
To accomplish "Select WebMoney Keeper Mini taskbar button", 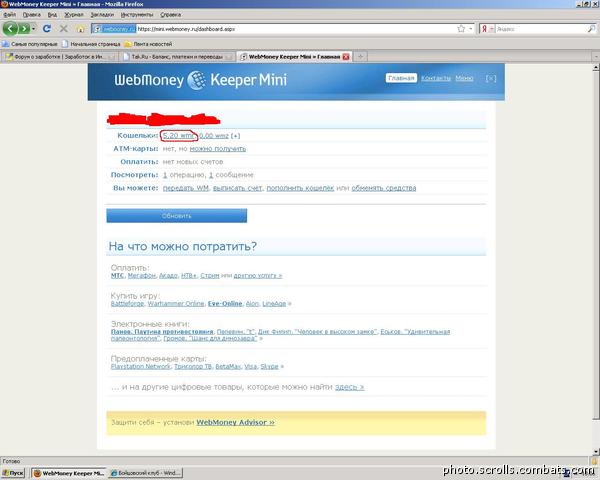I will point(69,473).
